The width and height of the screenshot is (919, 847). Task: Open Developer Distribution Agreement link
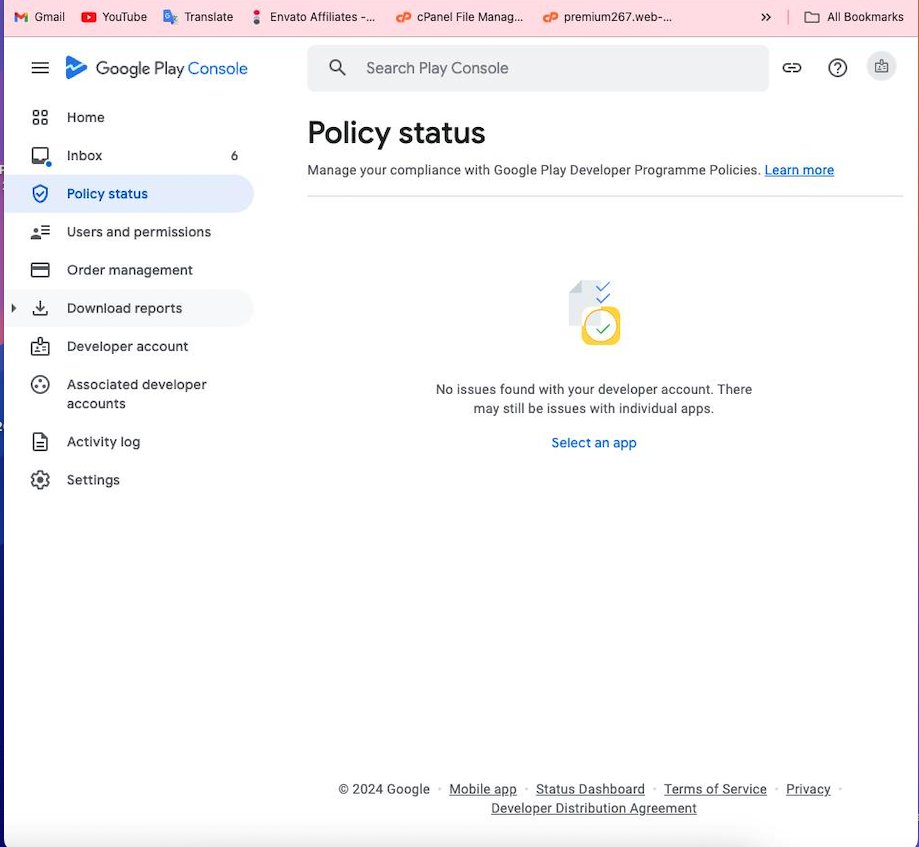coord(594,808)
